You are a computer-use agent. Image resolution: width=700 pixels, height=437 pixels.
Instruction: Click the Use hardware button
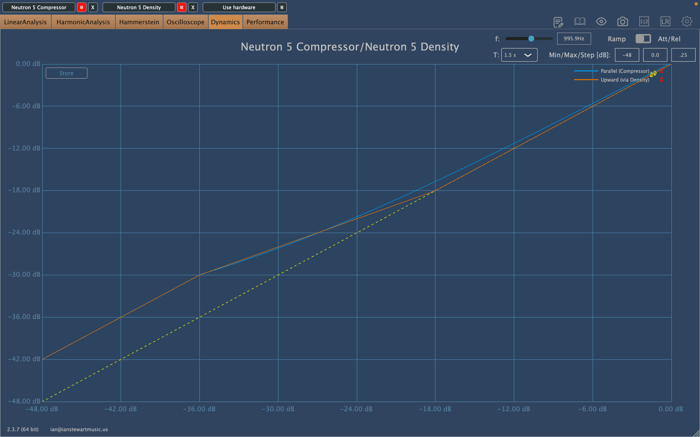click(x=239, y=7)
